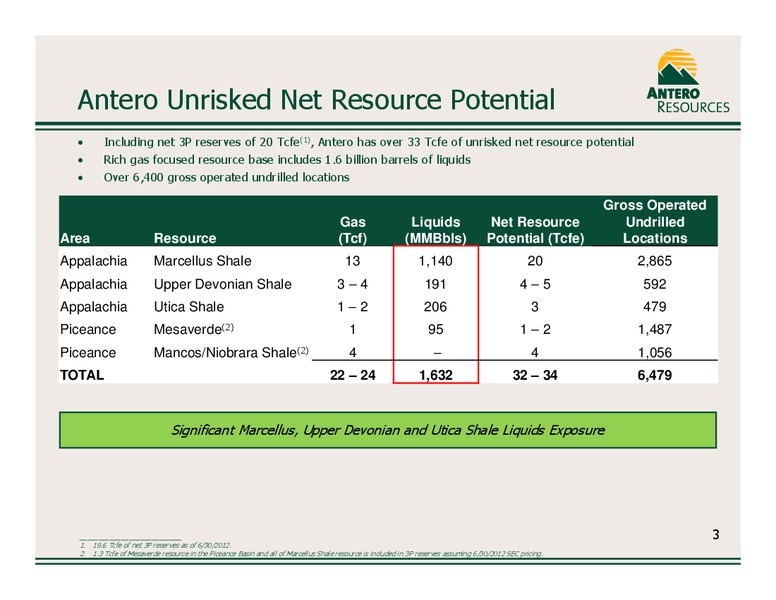The image size is (776, 600).
Task: Click the Utica liquids value 206
Action: [436, 307]
